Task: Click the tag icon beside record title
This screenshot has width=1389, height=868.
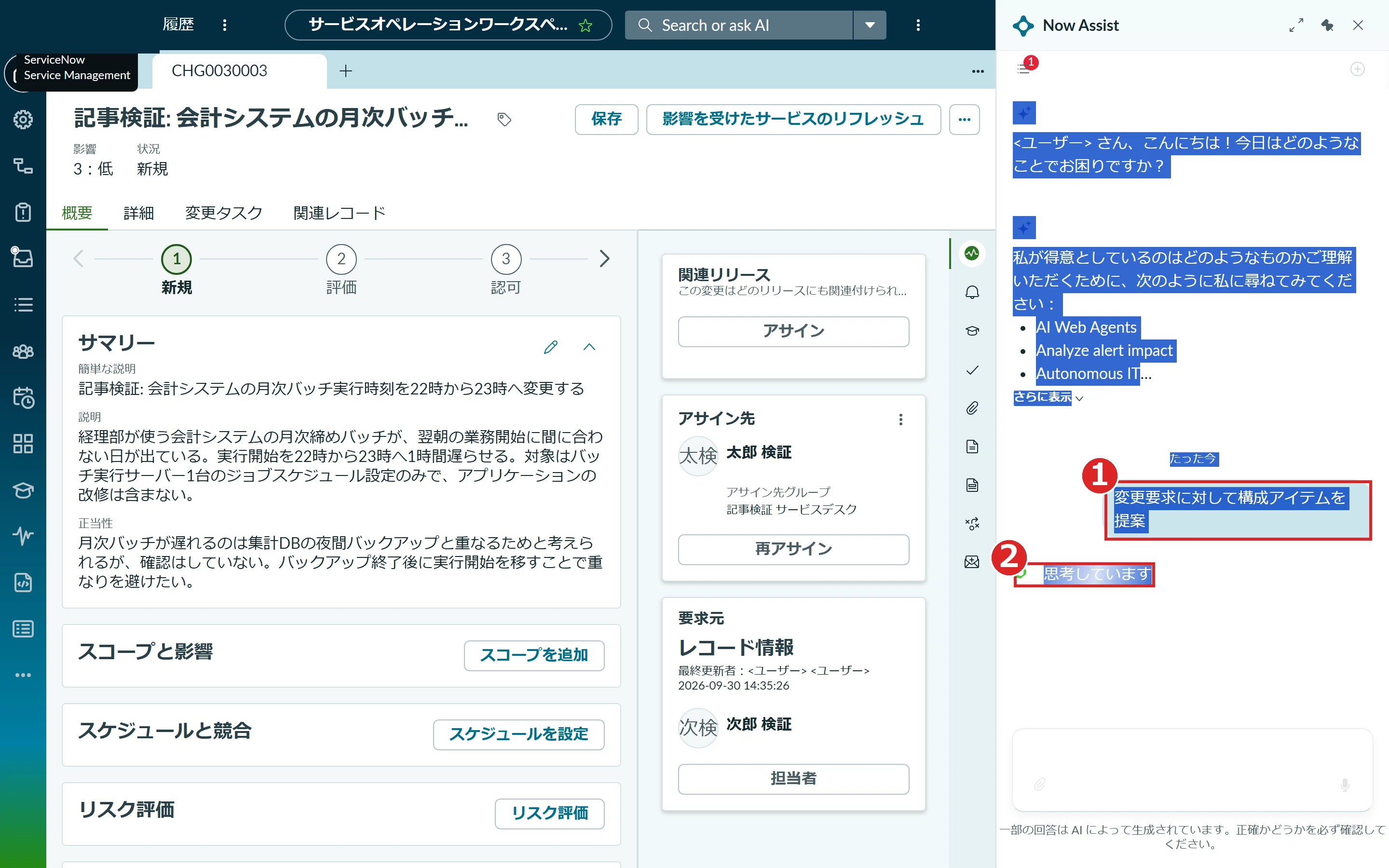Action: pos(504,120)
